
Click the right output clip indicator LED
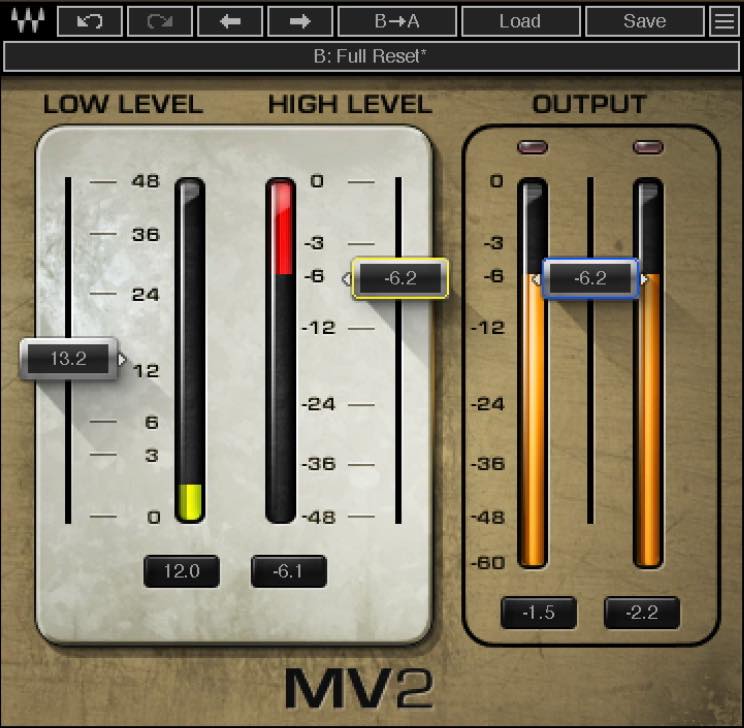click(x=648, y=147)
